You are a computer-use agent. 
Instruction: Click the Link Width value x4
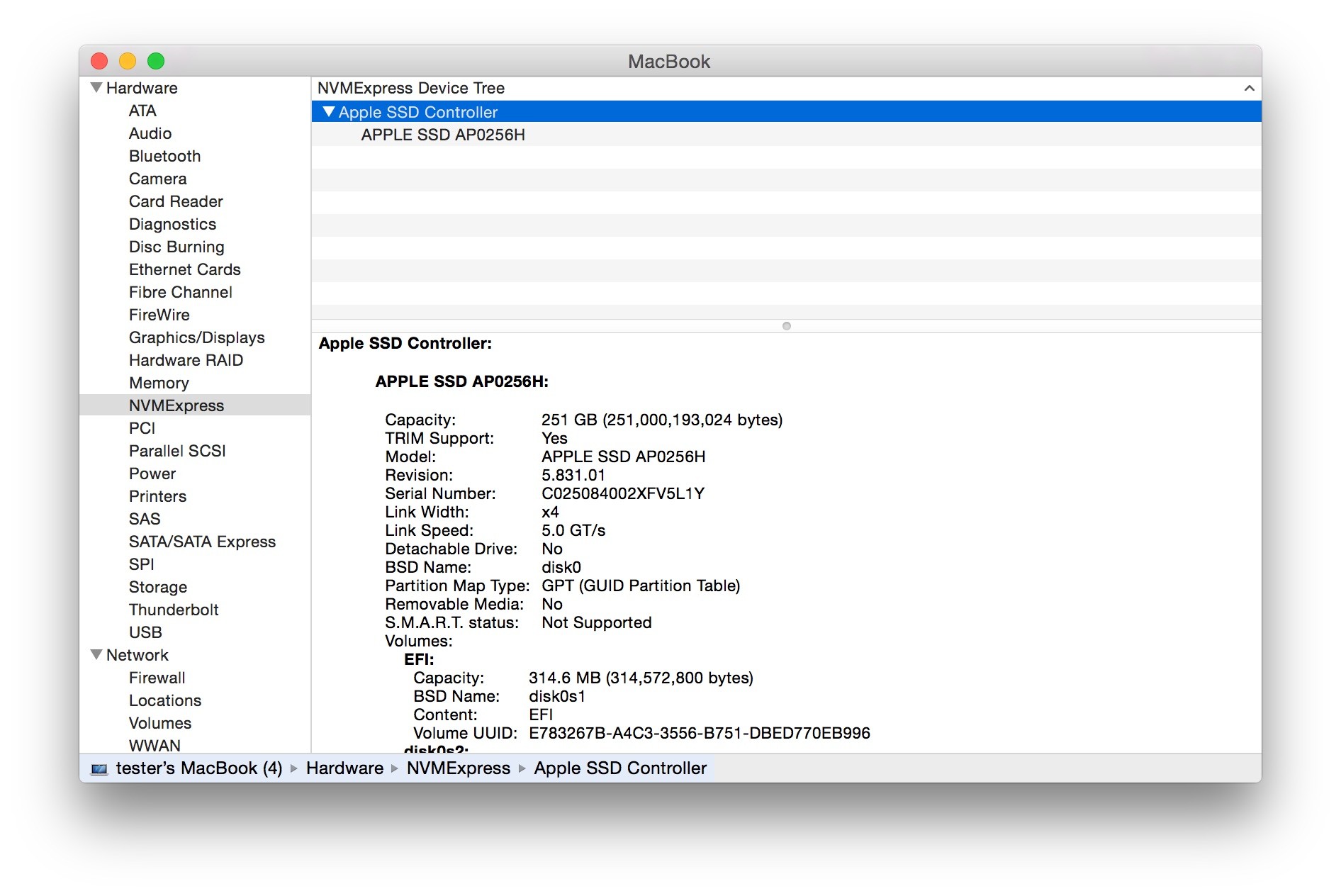point(550,512)
